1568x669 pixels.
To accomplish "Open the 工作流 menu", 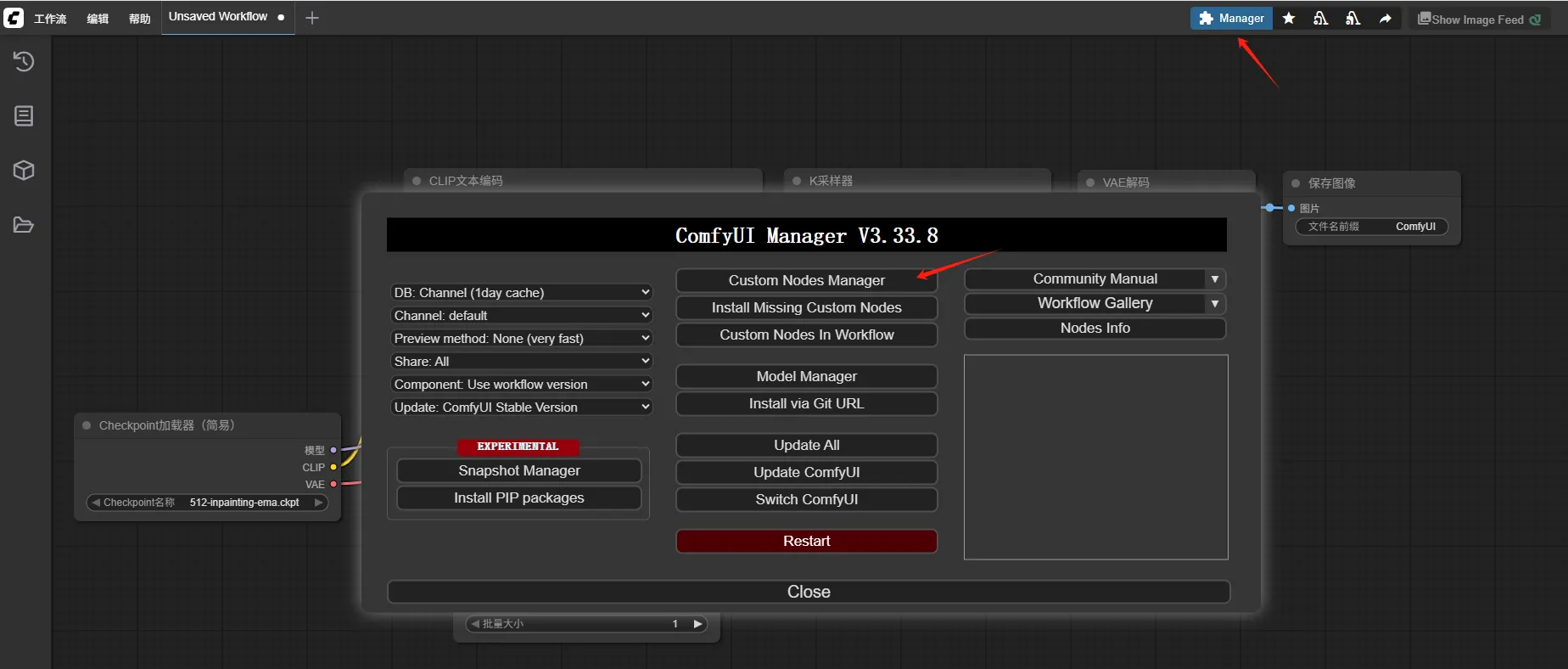I will click(x=50, y=19).
